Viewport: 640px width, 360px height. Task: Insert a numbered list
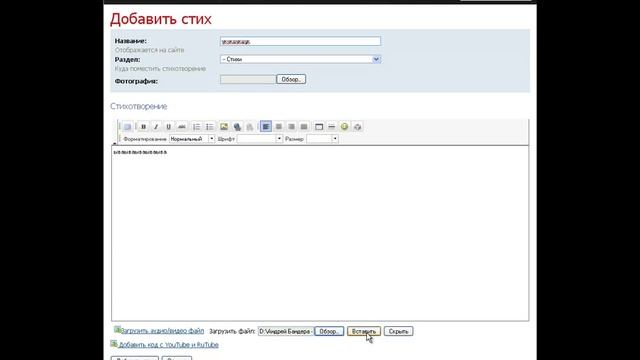[x=197, y=127]
